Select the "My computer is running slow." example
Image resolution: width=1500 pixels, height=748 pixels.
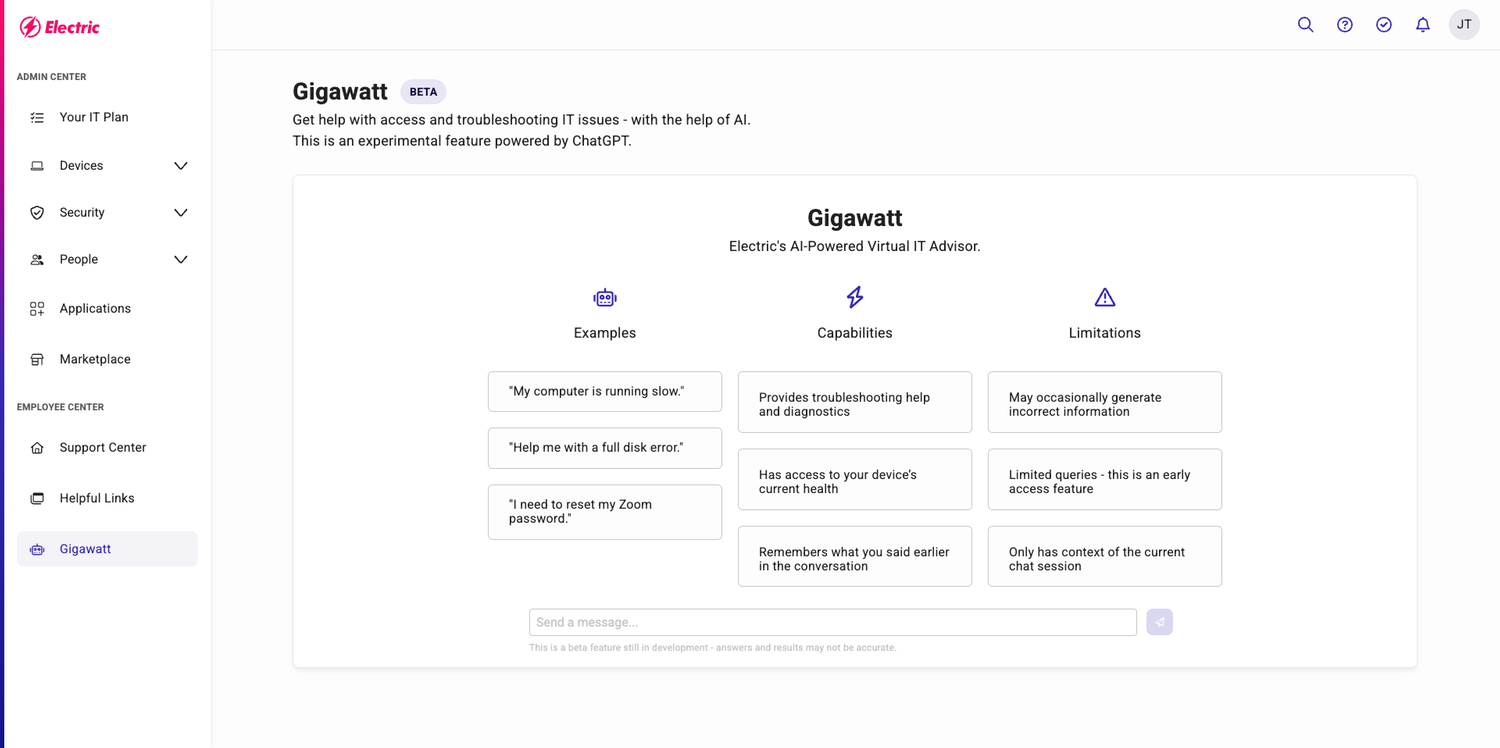[x=604, y=391]
